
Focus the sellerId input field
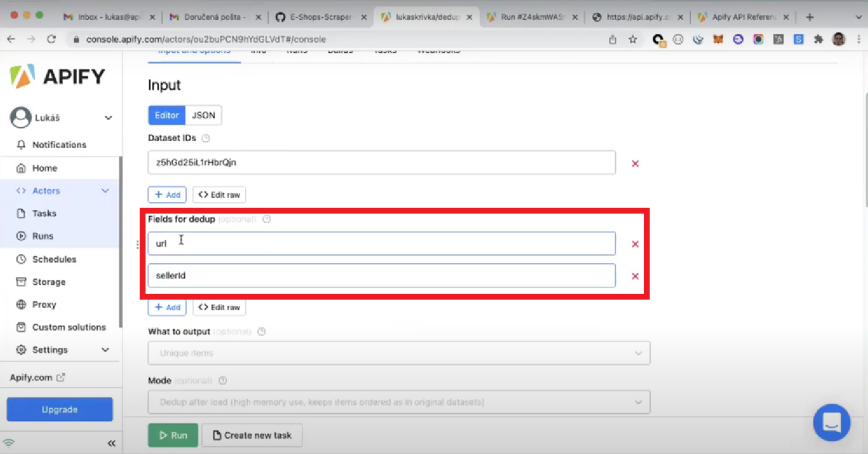(381, 276)
